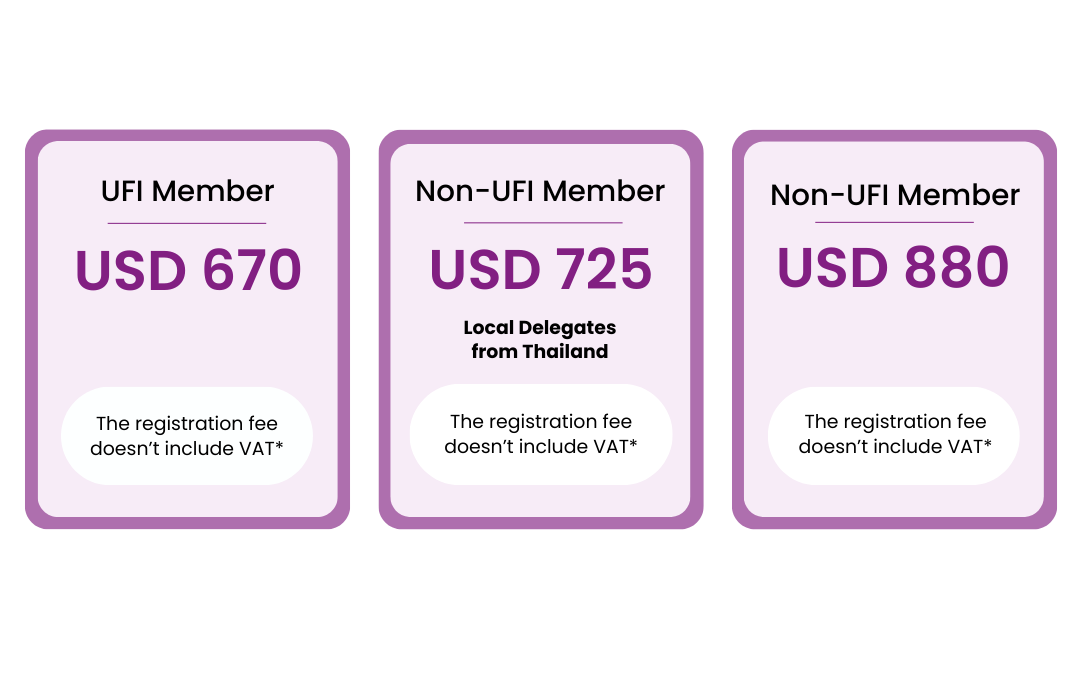
Task: Click the "UFI Member" card heading
Action: click(187, 190)
